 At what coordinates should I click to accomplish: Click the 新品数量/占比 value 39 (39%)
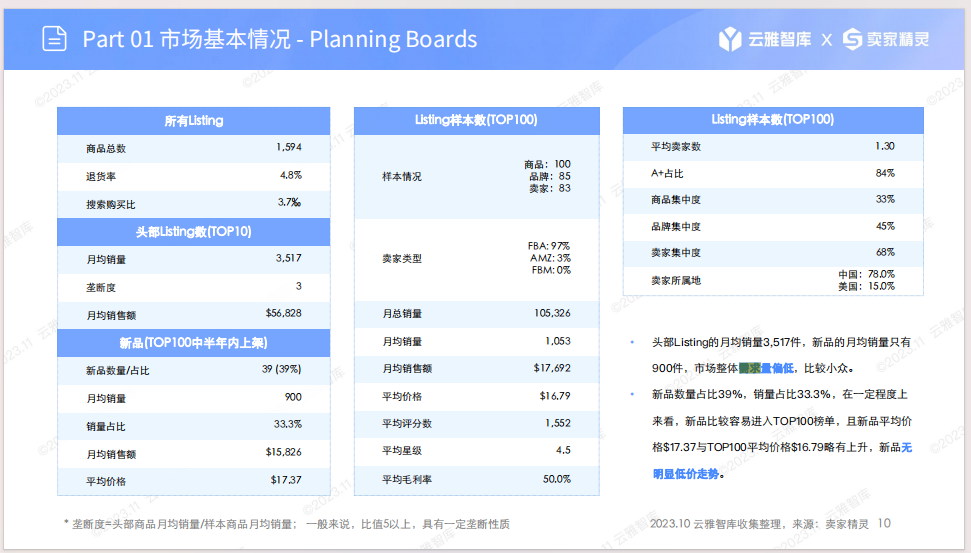281,369
